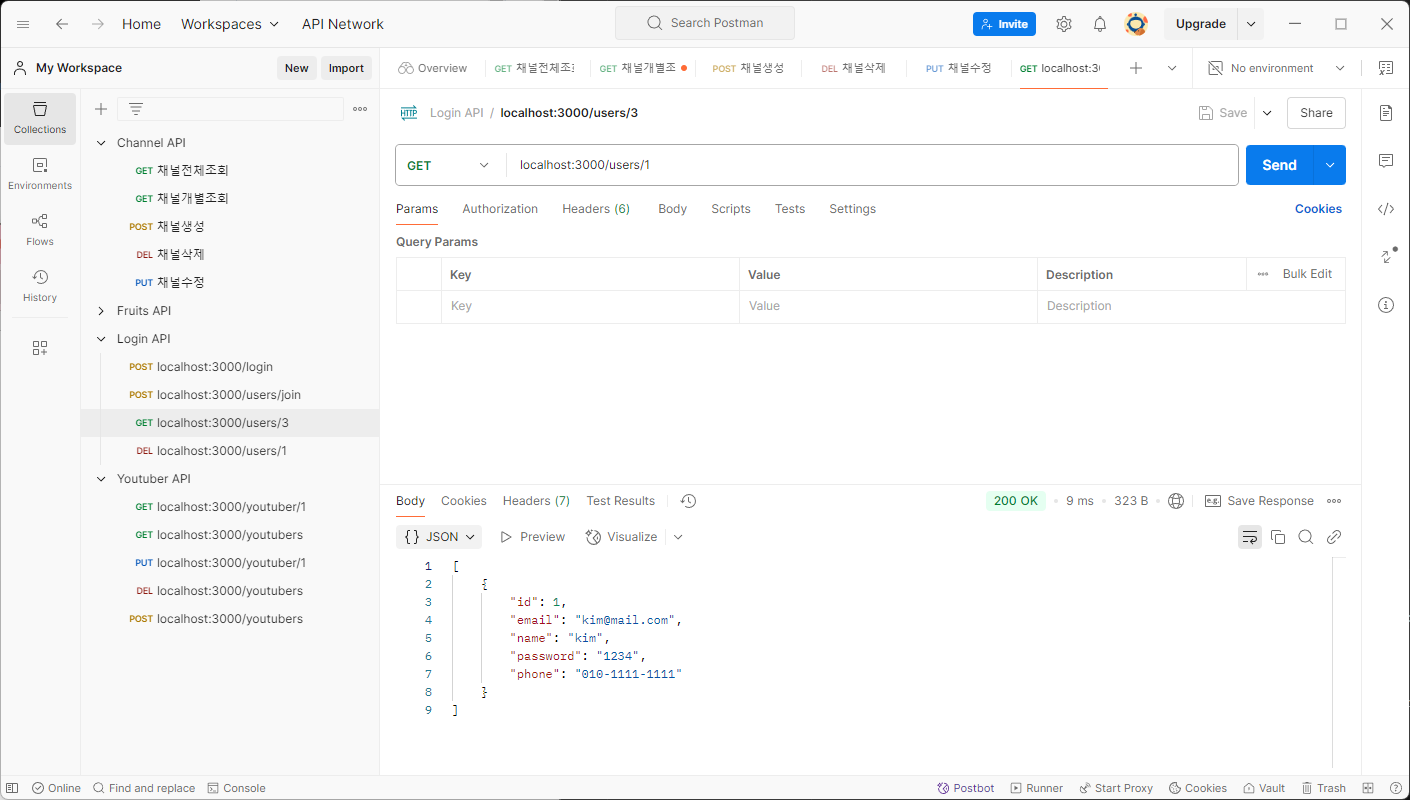This screenshot has width=1410, height=800.
Task: Open the hamburger menu icon
Action: coord(23,24)
